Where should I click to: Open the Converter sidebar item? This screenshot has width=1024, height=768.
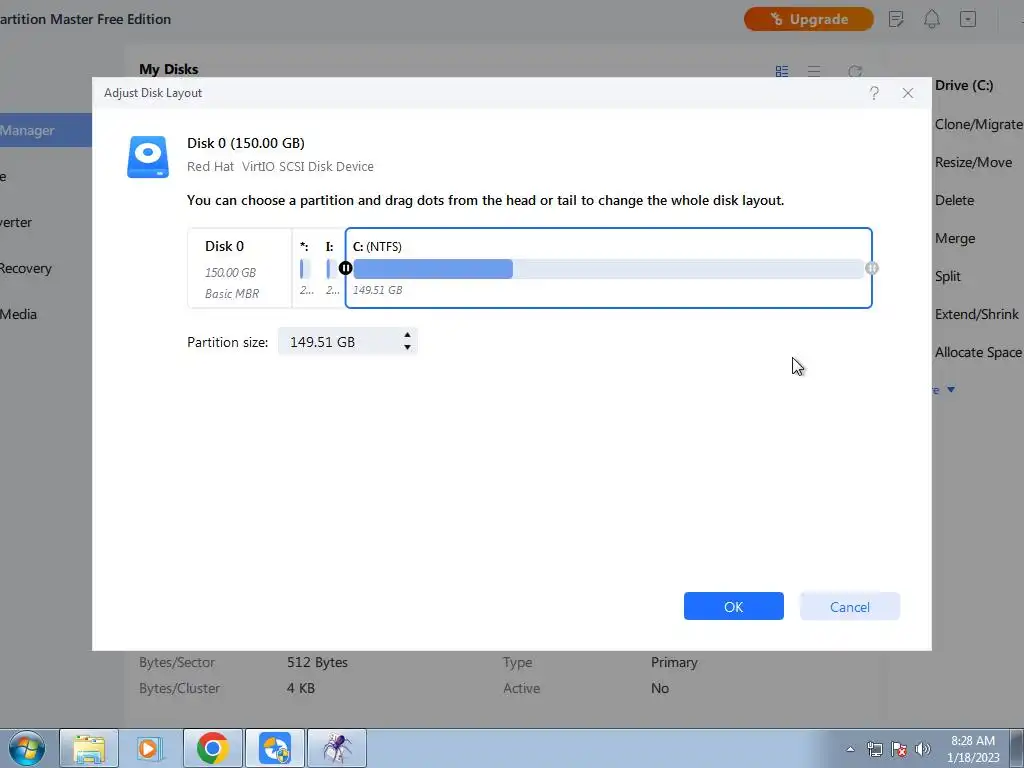coord(16,222)
